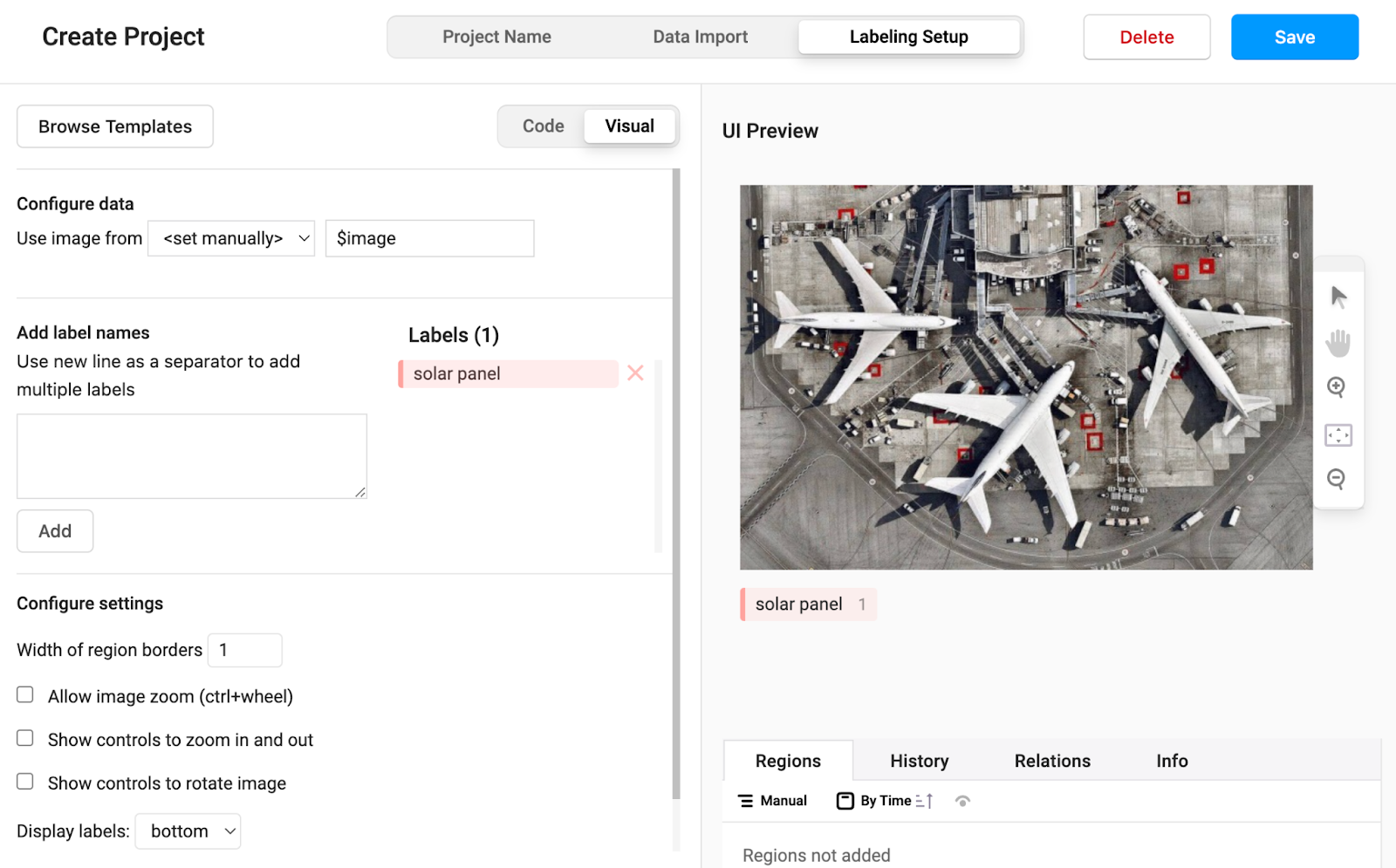Select the Labeling Setup step

click(909, 37)
